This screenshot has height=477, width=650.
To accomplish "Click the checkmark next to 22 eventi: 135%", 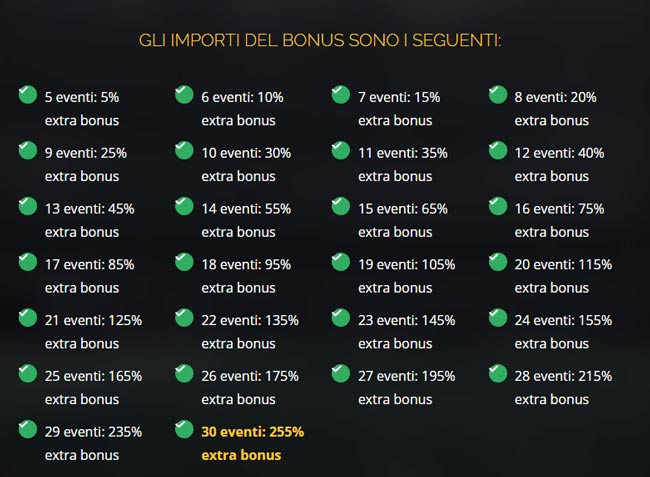I will (x=184, y=318).
